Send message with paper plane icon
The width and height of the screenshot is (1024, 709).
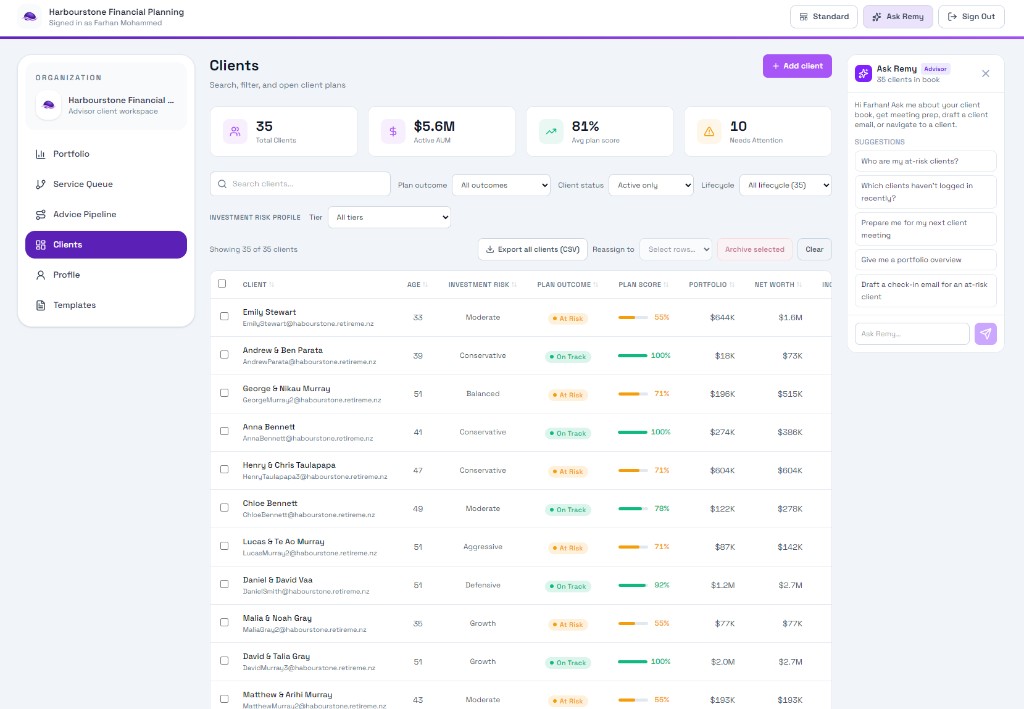[x=985, y=334]
